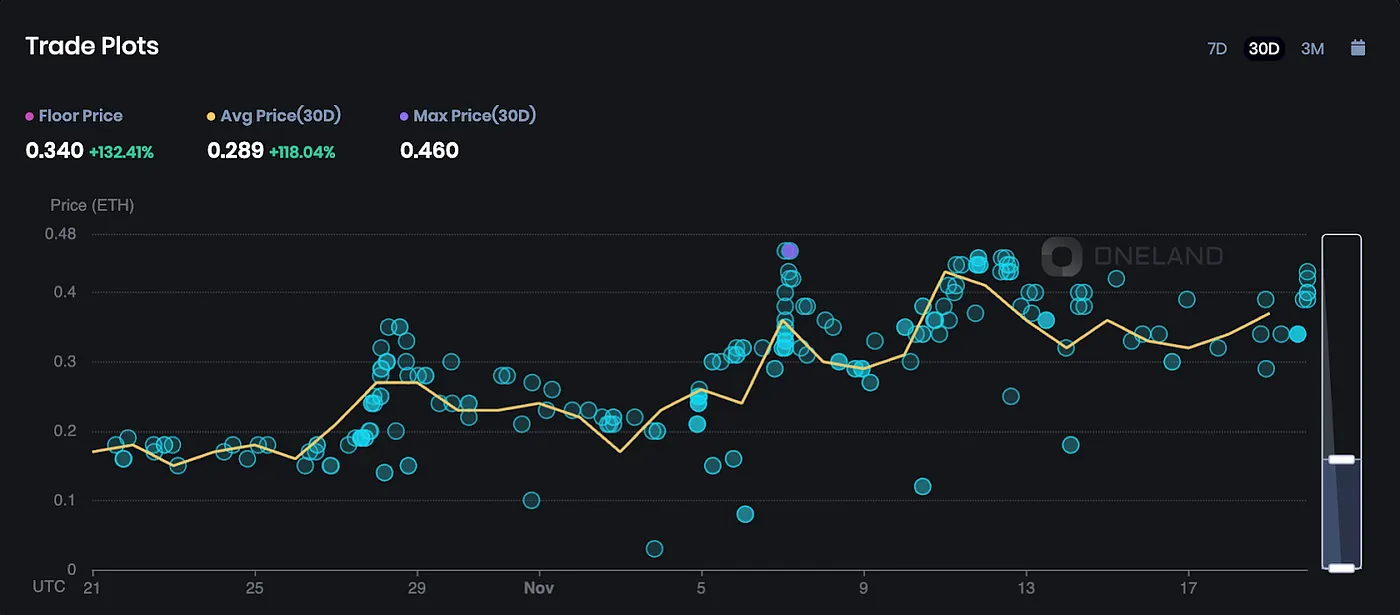The width and height of the screenshot is (1400, 615).
Task: Click the Nov label on the date axis
Action: 539,587
